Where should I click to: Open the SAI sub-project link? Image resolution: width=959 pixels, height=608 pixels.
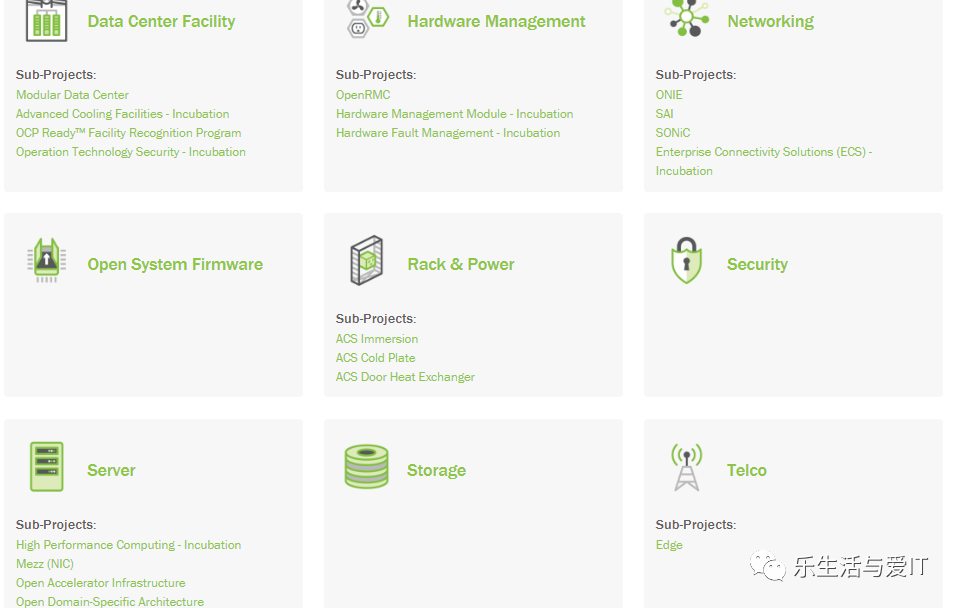(664, 114)
